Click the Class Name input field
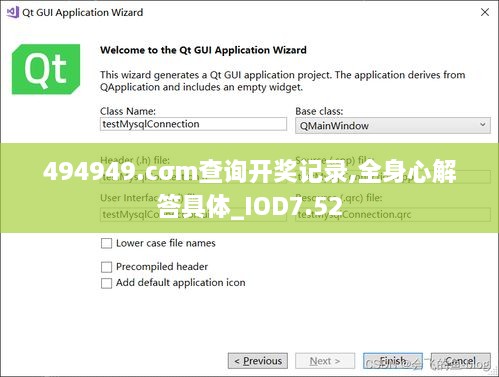This screenshot has height=377, width=499. [193, 124]
